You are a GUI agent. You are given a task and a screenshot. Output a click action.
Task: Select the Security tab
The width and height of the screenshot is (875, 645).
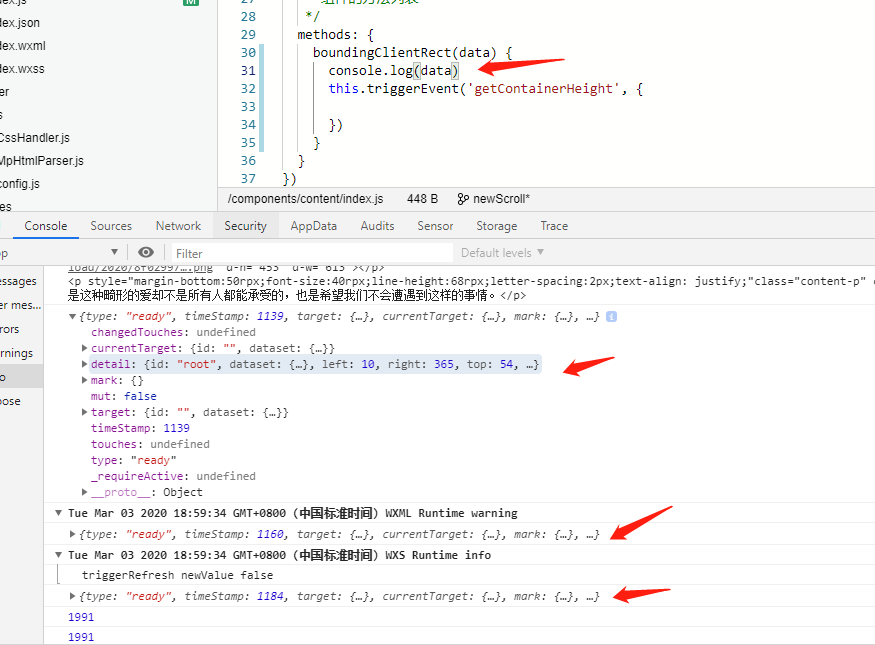tap(246, 226)
